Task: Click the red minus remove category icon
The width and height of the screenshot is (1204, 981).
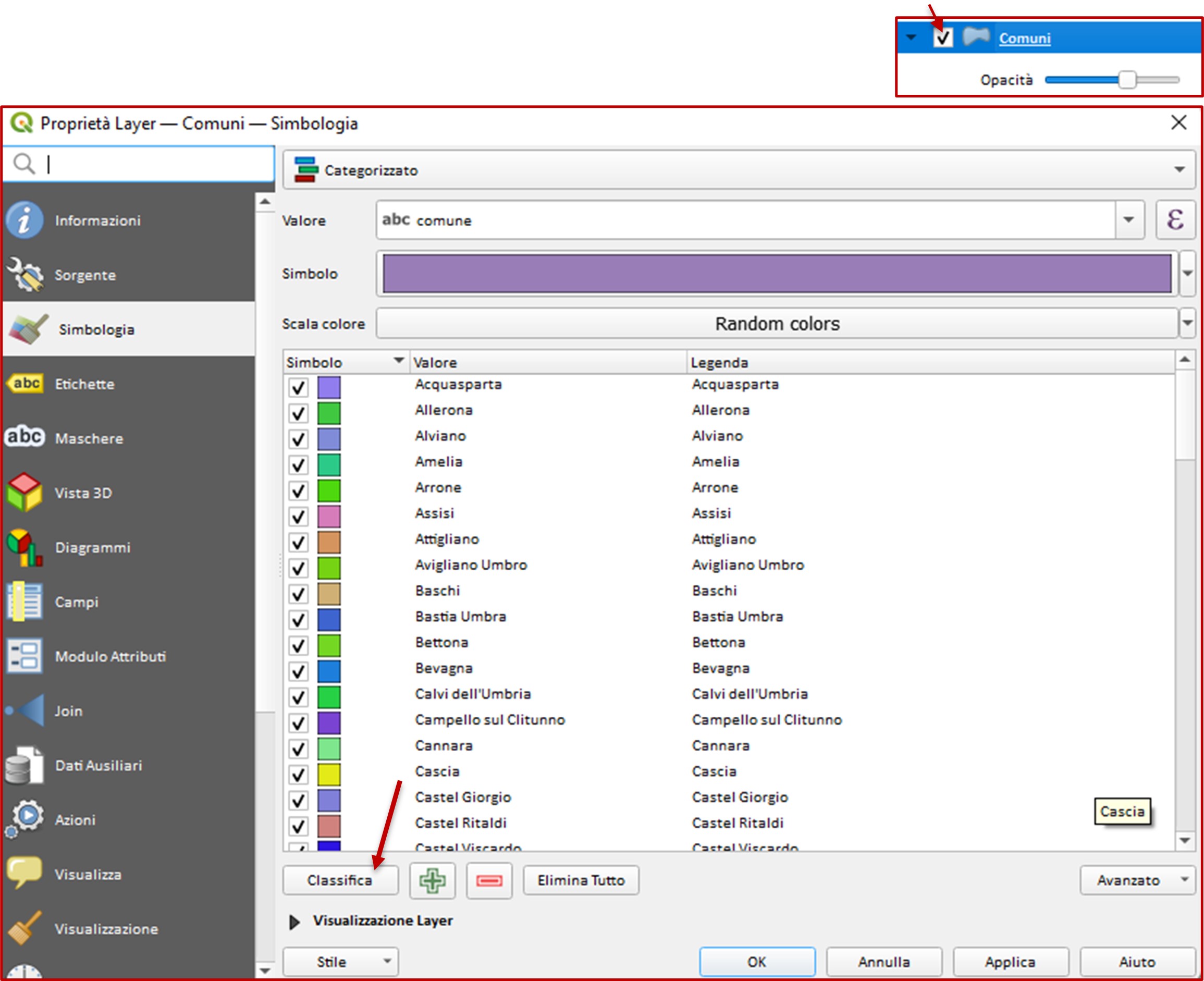Action: (489, 880)
